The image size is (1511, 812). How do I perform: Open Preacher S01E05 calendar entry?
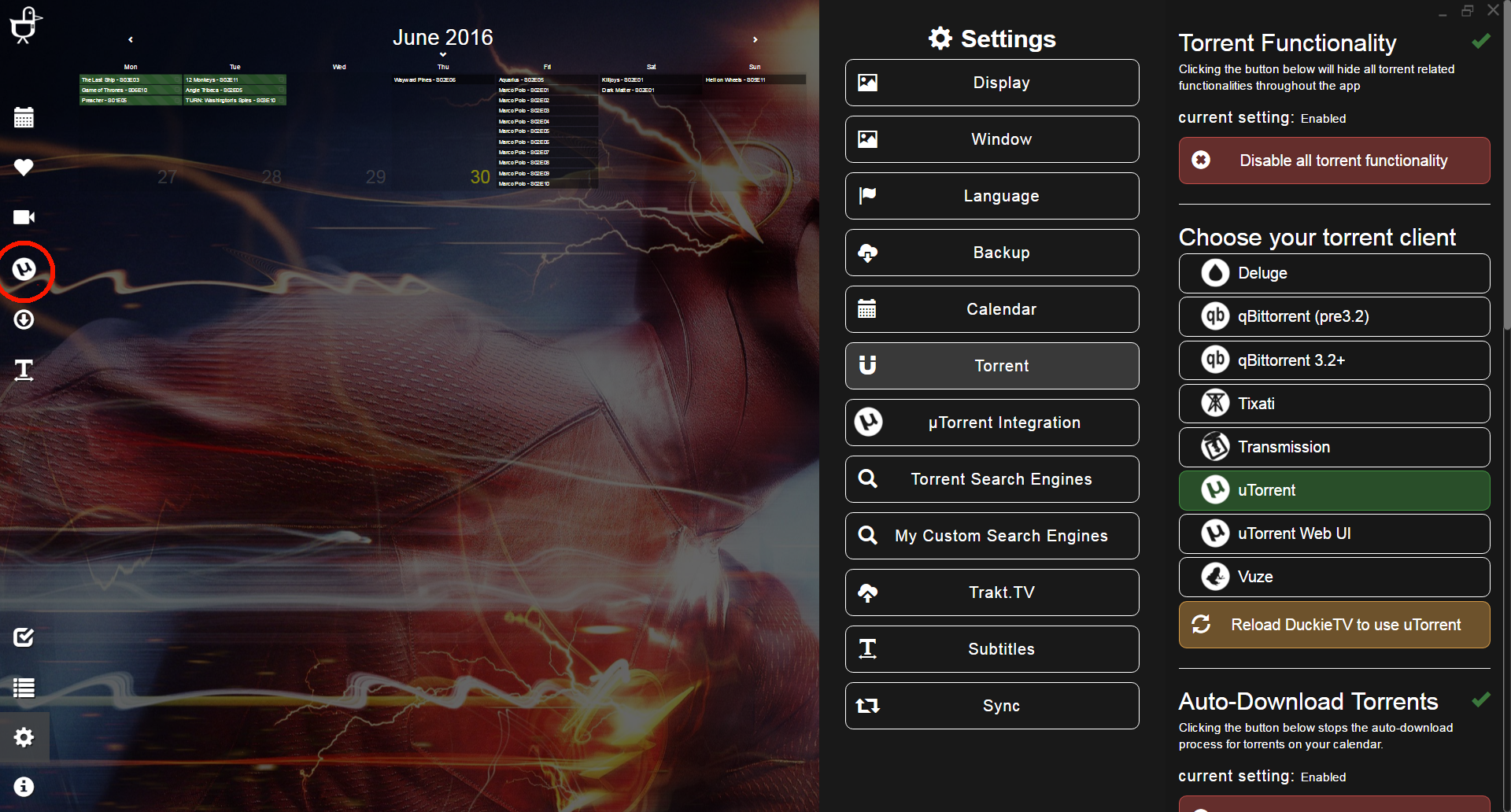tap(131, 100)
